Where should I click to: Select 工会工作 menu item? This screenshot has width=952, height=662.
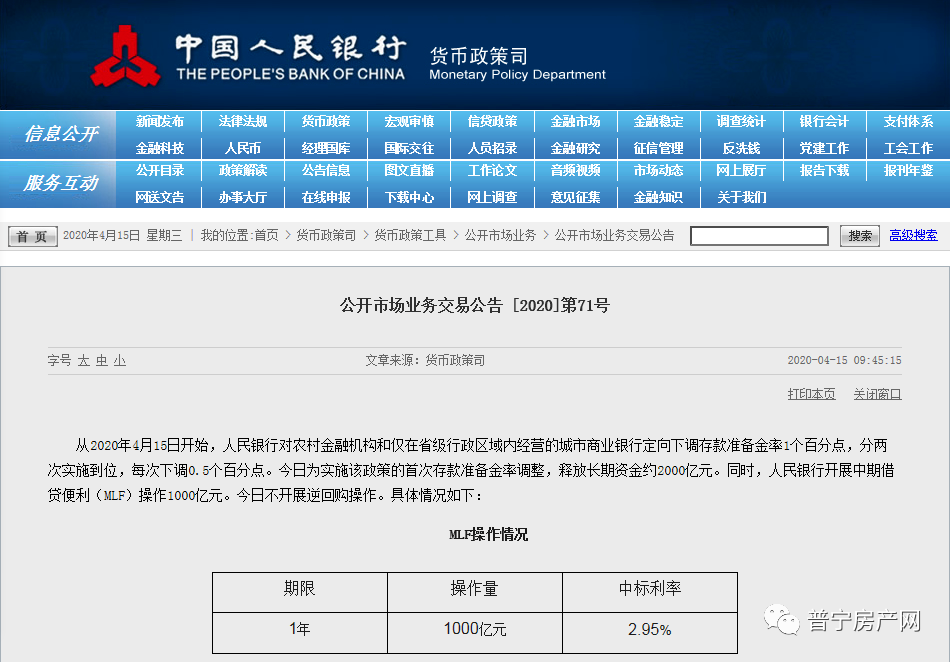click(908, 148)
